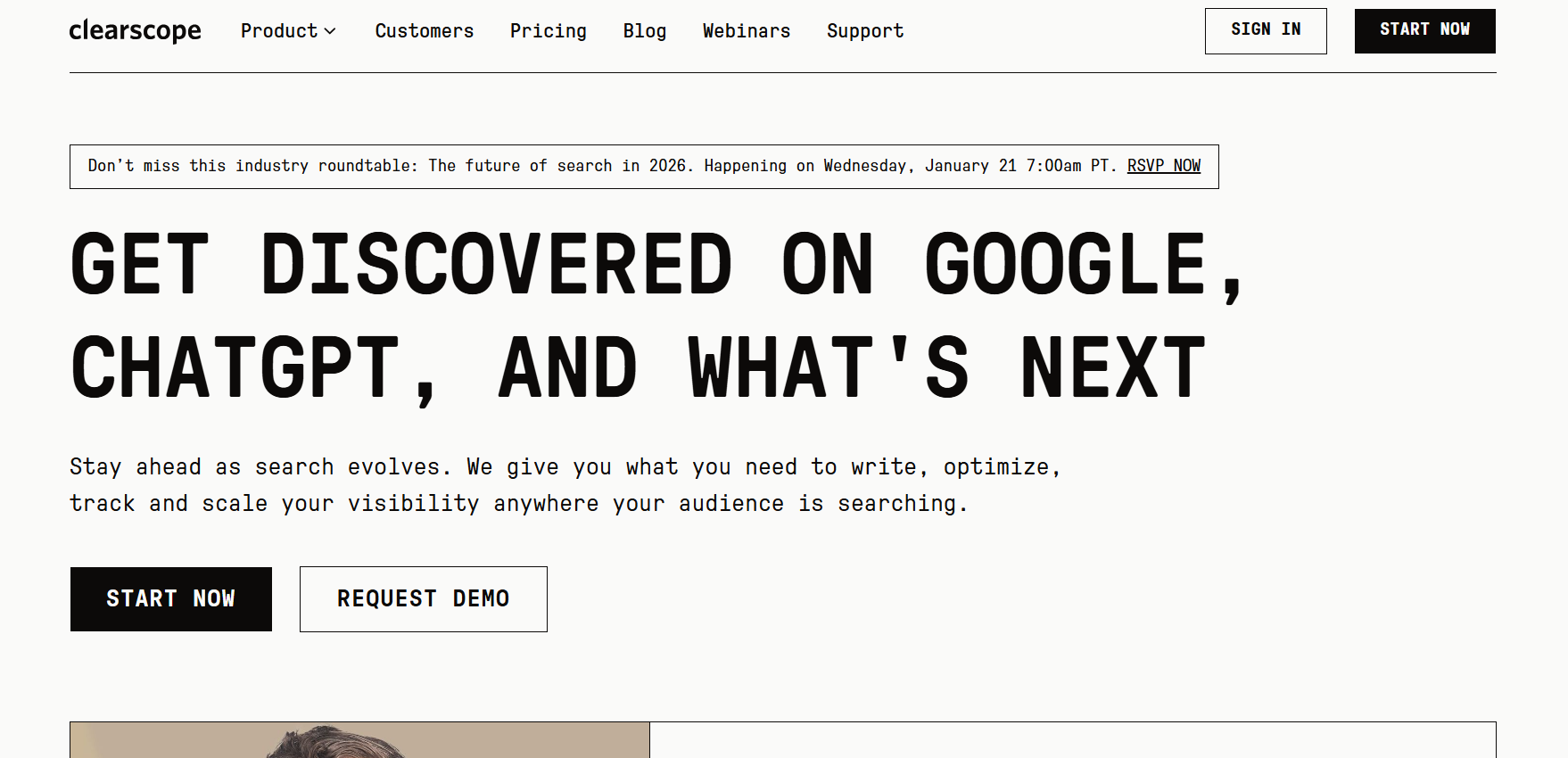This screenshot has height=758, width=1568.
Task: Click the REQUEST DEMO button
Action: pyautogui.click(x=423, y=599)
